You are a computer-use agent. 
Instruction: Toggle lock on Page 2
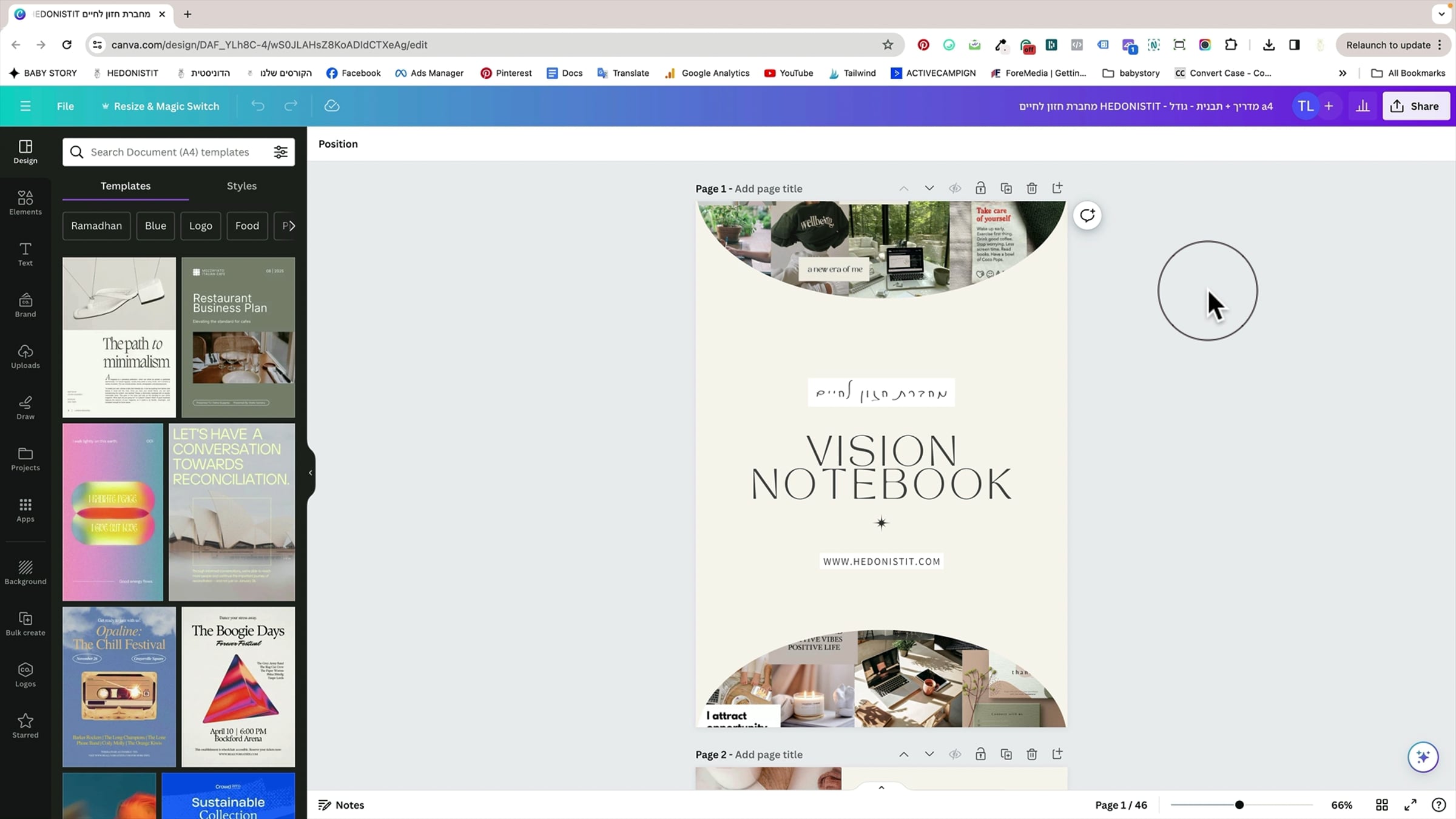(980, 754)
